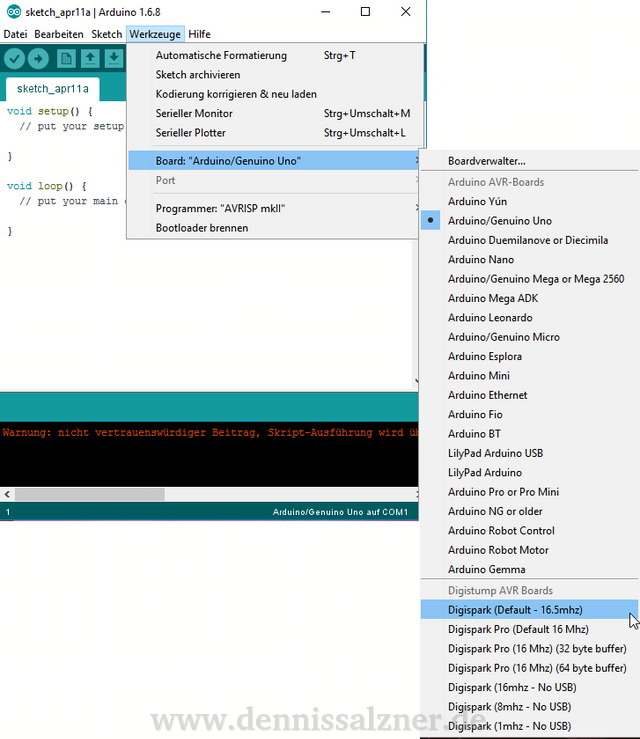The height and width of the screenshot is (739, 640).
Task: Select Digispark Pro (16 Mhz) (64 byte buffer)
Action: 530,667
